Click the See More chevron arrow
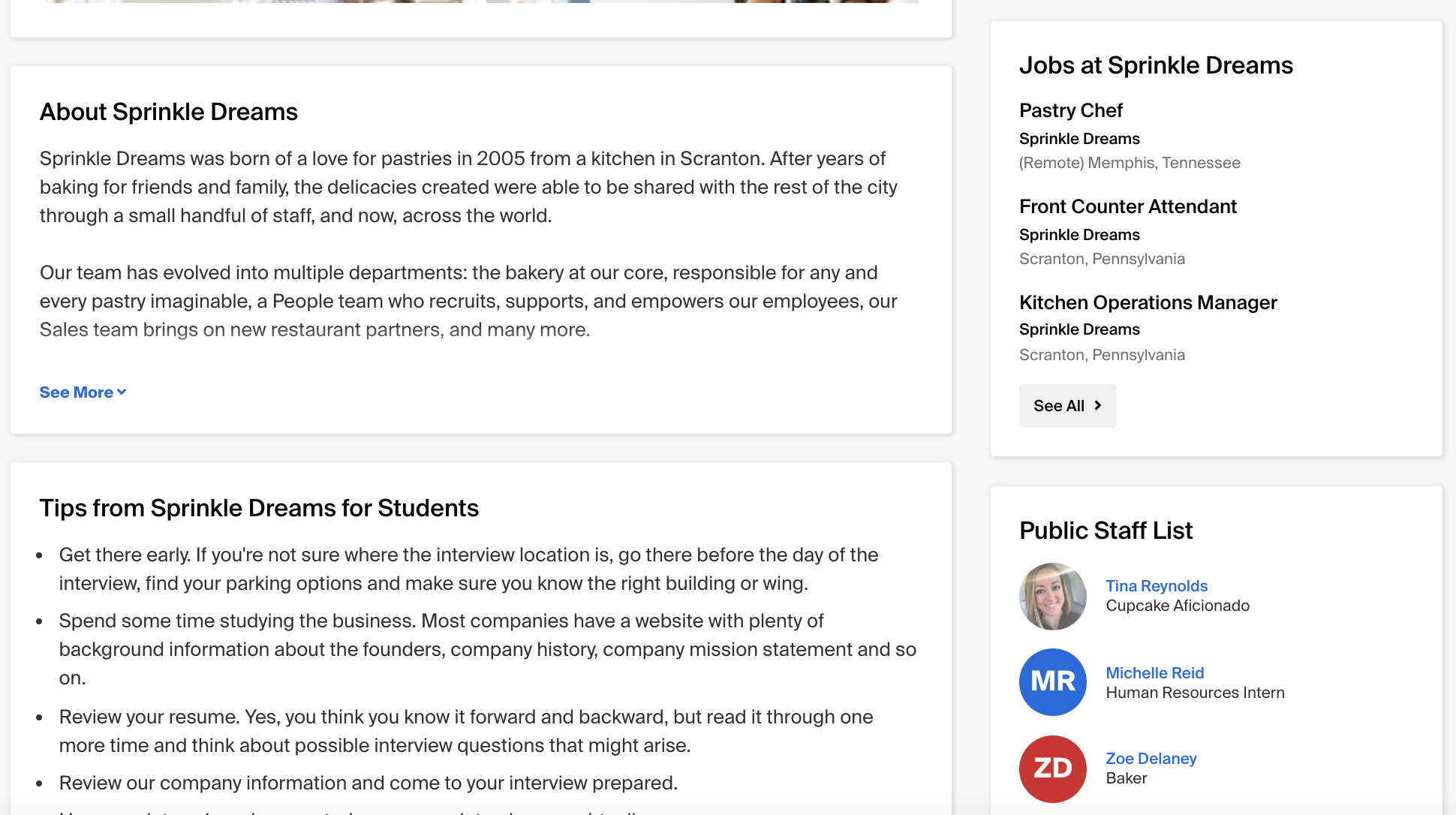Image resolution: width=1456 pixels, height=815 pixels. pyautogui.click(x=122, y=392)
